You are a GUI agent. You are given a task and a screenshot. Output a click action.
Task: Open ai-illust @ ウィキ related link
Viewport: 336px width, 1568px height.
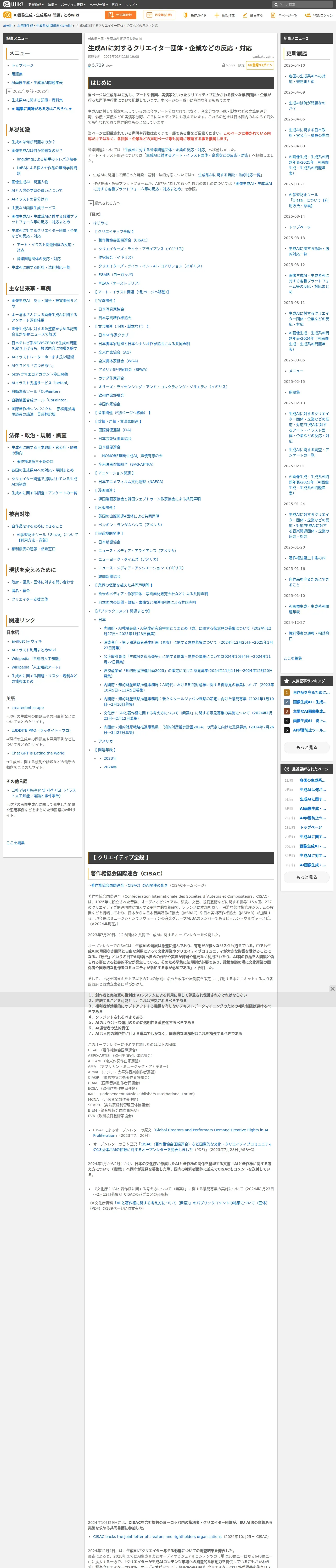(x=27, y=641)
